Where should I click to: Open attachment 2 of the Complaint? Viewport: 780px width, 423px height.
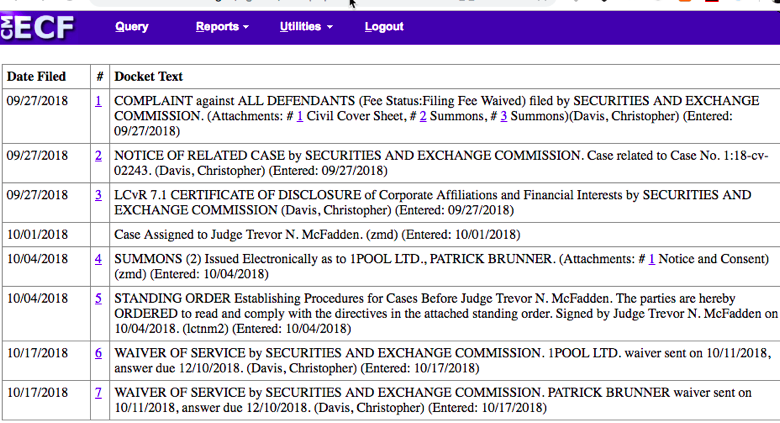click(423, 116)
